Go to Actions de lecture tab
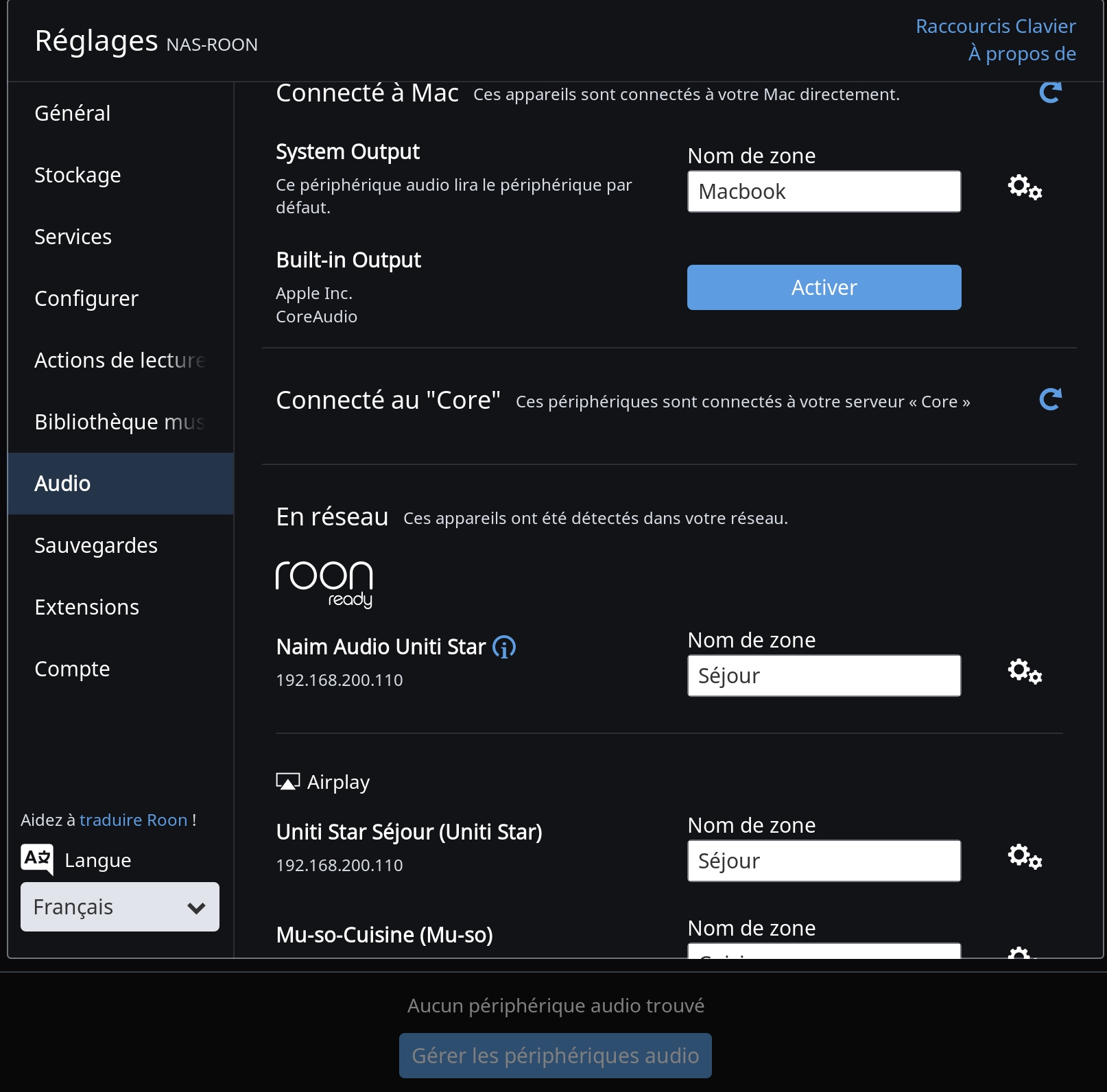Screen dimensions: 1107x1092 [x=120, y=360]
